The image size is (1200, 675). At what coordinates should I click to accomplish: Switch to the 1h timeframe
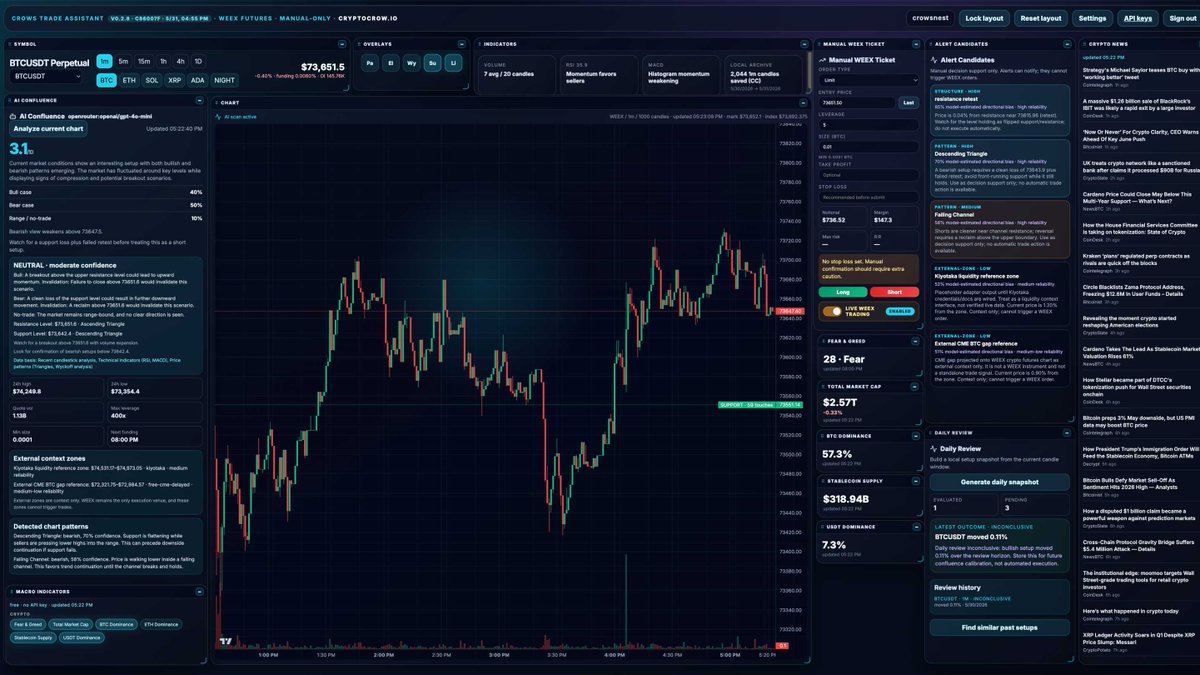click(163, 61)
